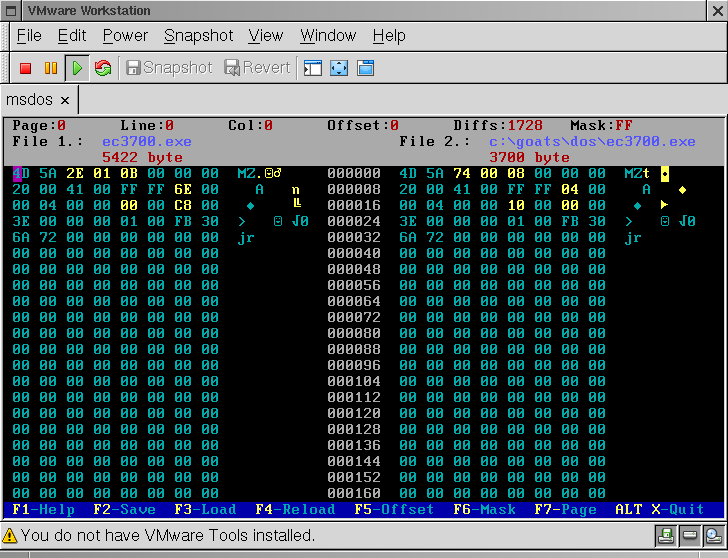This screenshot has height=558, width=728.
Task: Open the Help menu
Action: 389,36
